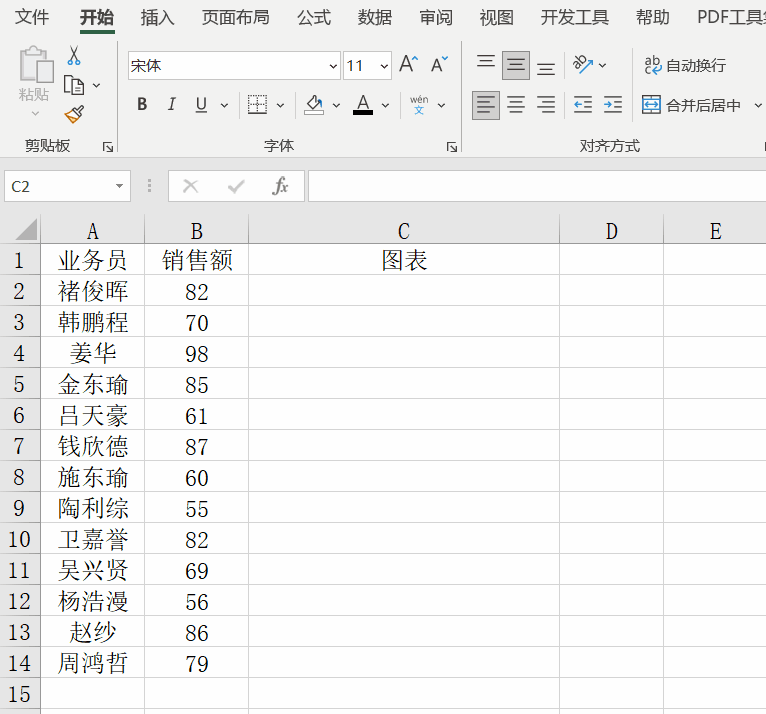Image resolution: width=766 pixels, height=714 pixels.
Task: Open the font size dropdown
Action: pyautogui.click(x=384, y=65)
